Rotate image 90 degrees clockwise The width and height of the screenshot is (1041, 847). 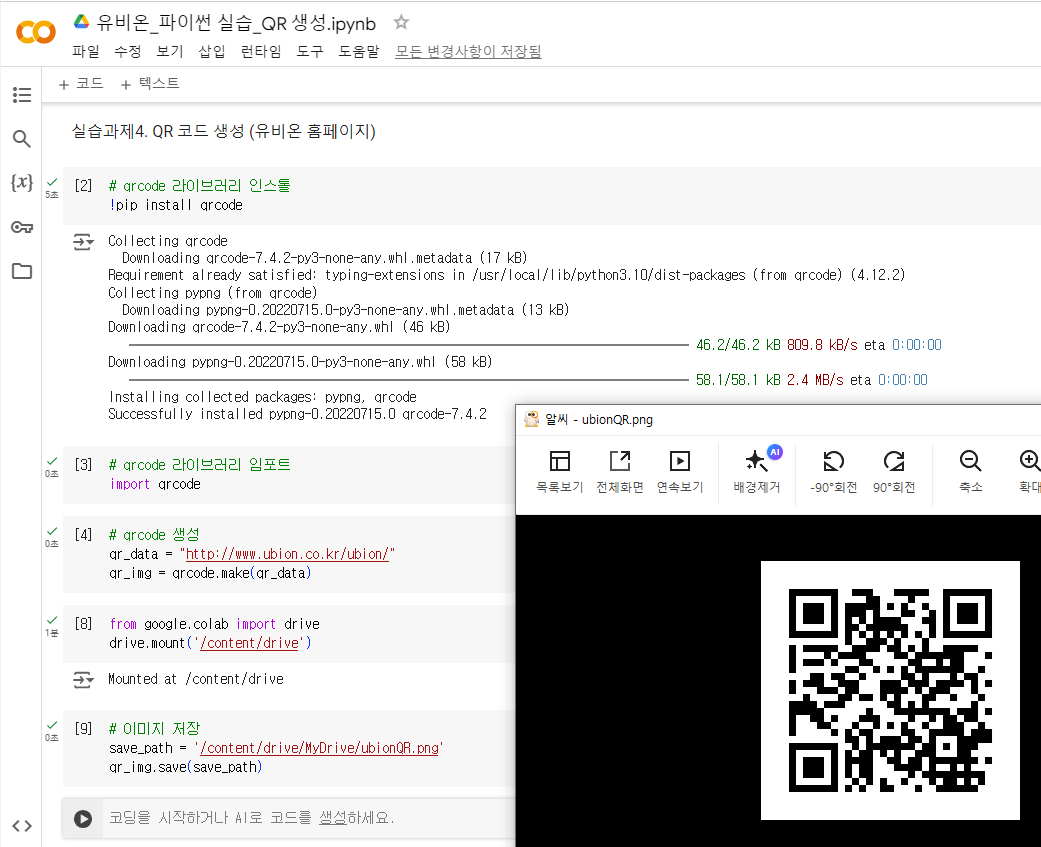click(894, 470)
